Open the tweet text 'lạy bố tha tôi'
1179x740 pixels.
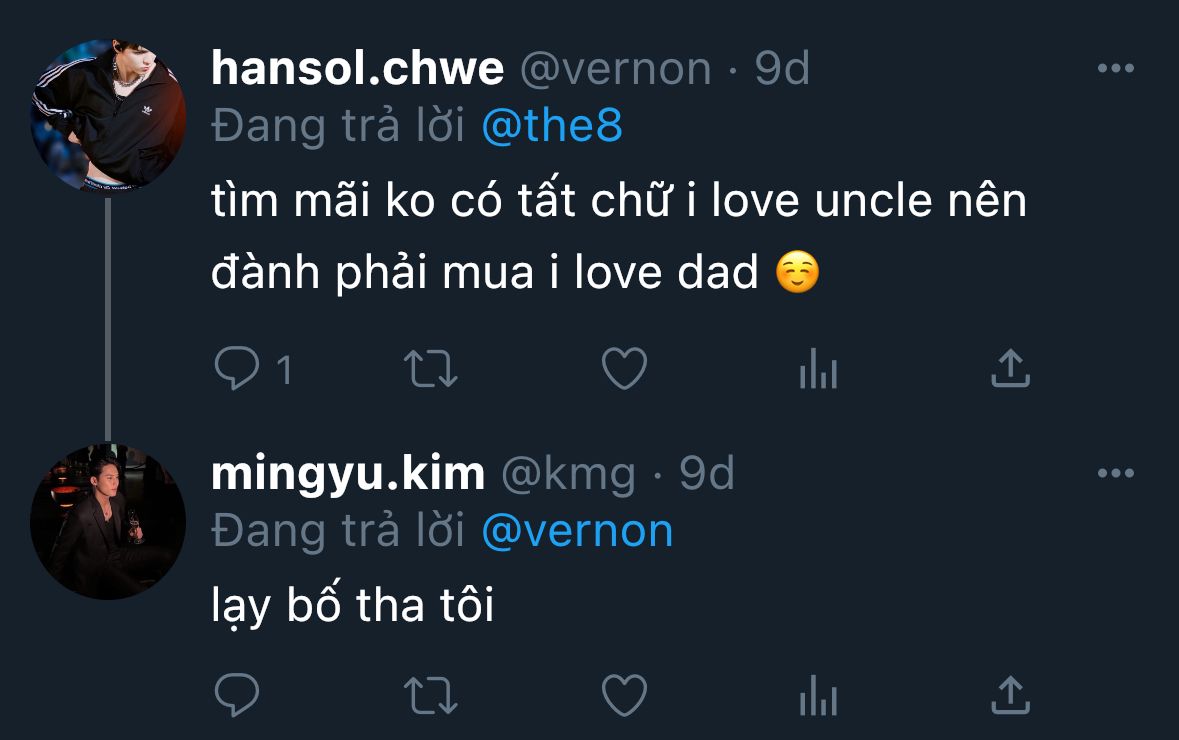point(353,606)
